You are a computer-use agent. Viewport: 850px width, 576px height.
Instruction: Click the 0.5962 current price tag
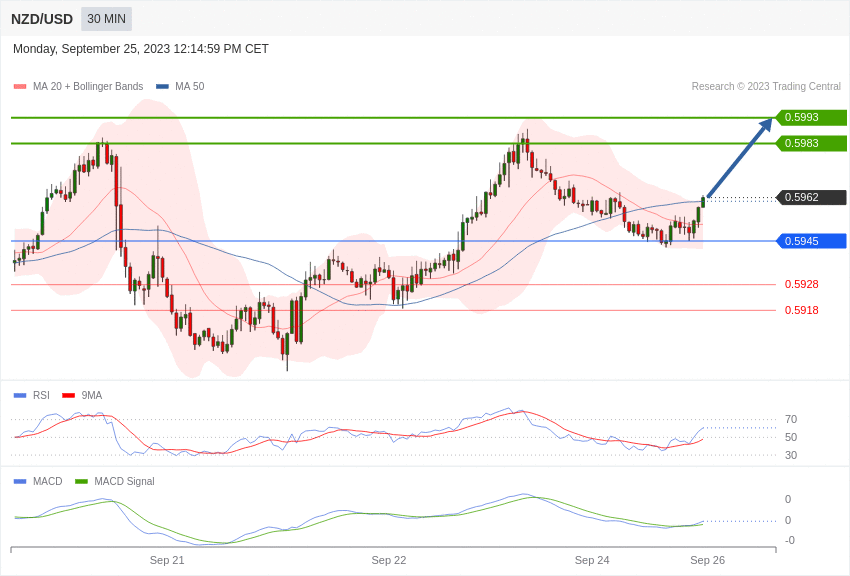click(811, 197)
